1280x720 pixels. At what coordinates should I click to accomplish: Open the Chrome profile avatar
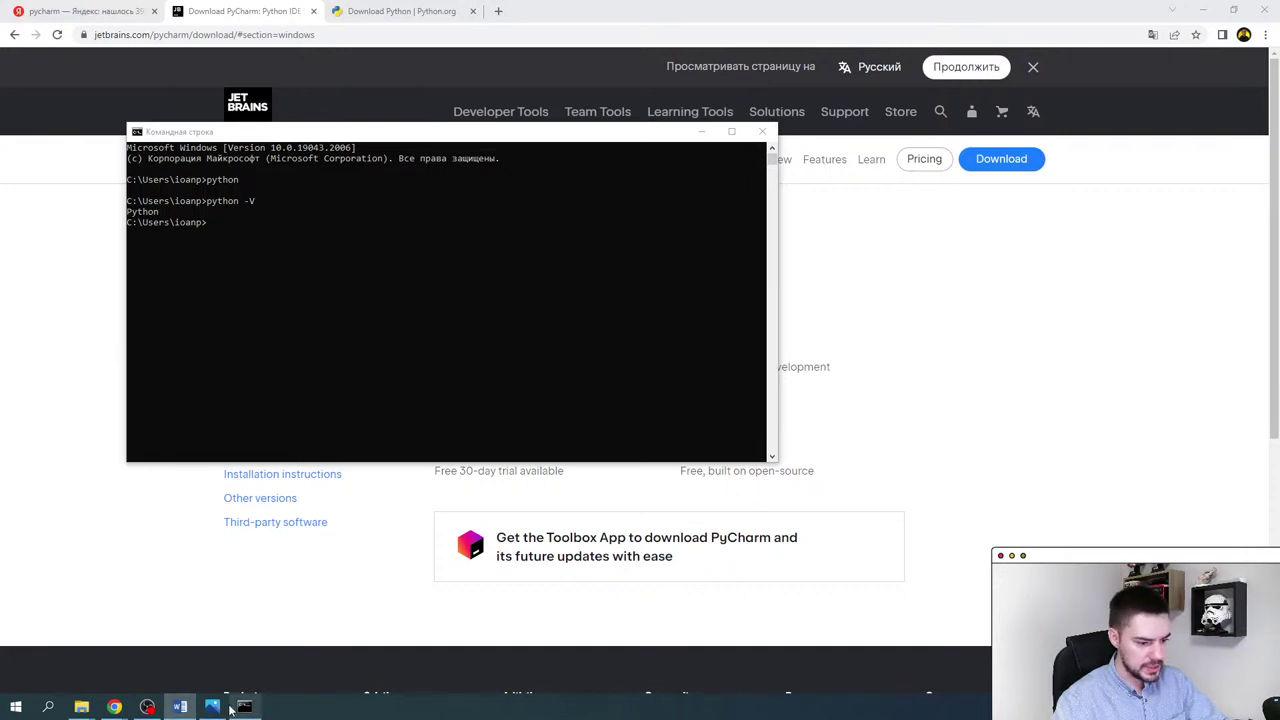1244,35
